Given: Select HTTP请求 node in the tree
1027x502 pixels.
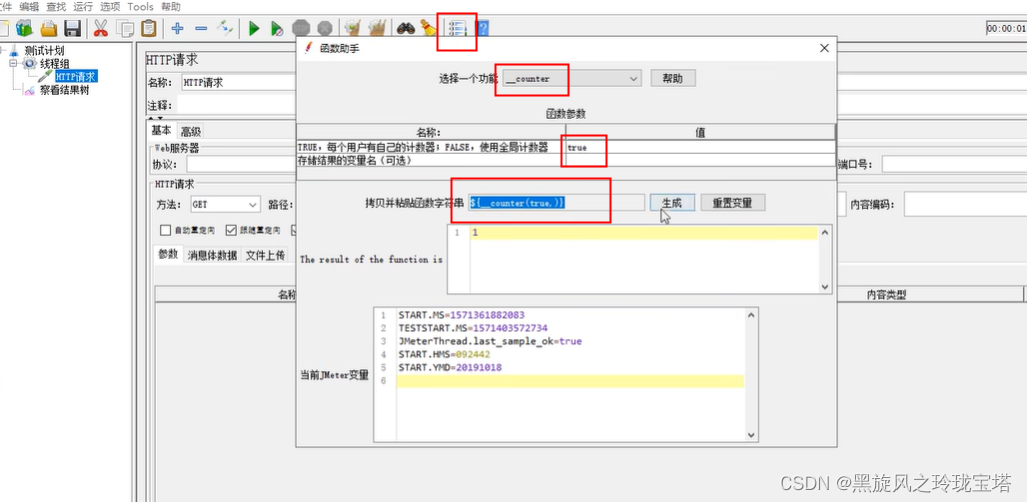Looking at the screenshot, I should [x=75, y=77].
